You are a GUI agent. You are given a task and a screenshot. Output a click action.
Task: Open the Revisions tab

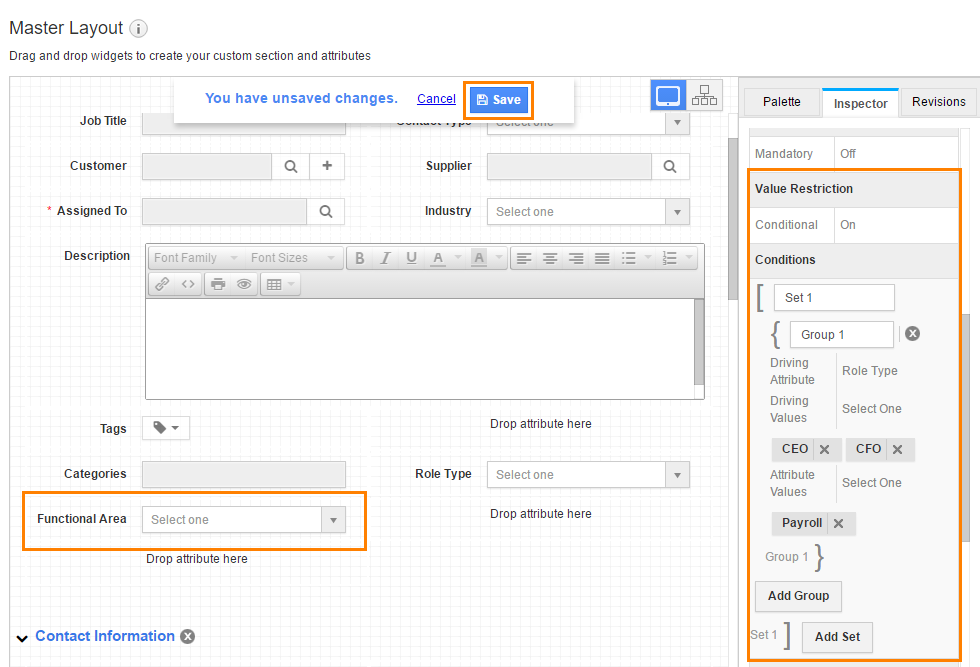tap(938, 102)
